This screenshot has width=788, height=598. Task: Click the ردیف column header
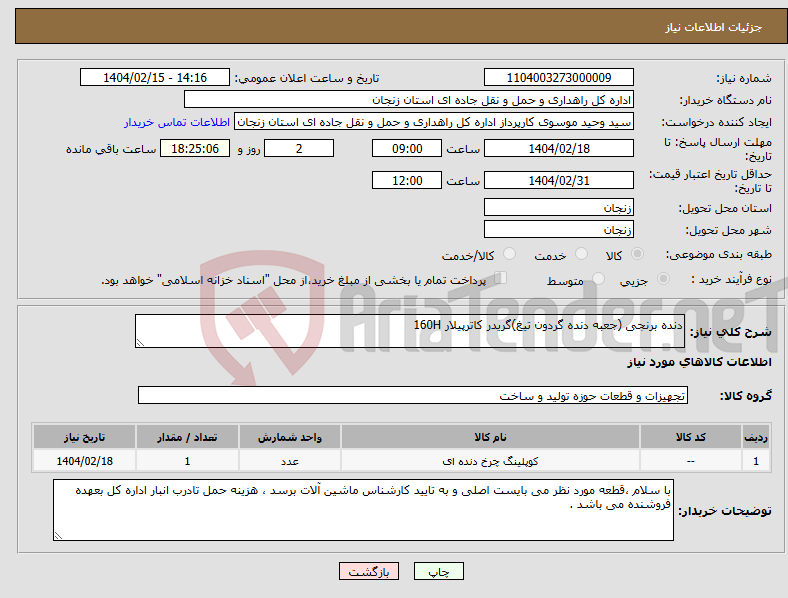coord(756,437)
